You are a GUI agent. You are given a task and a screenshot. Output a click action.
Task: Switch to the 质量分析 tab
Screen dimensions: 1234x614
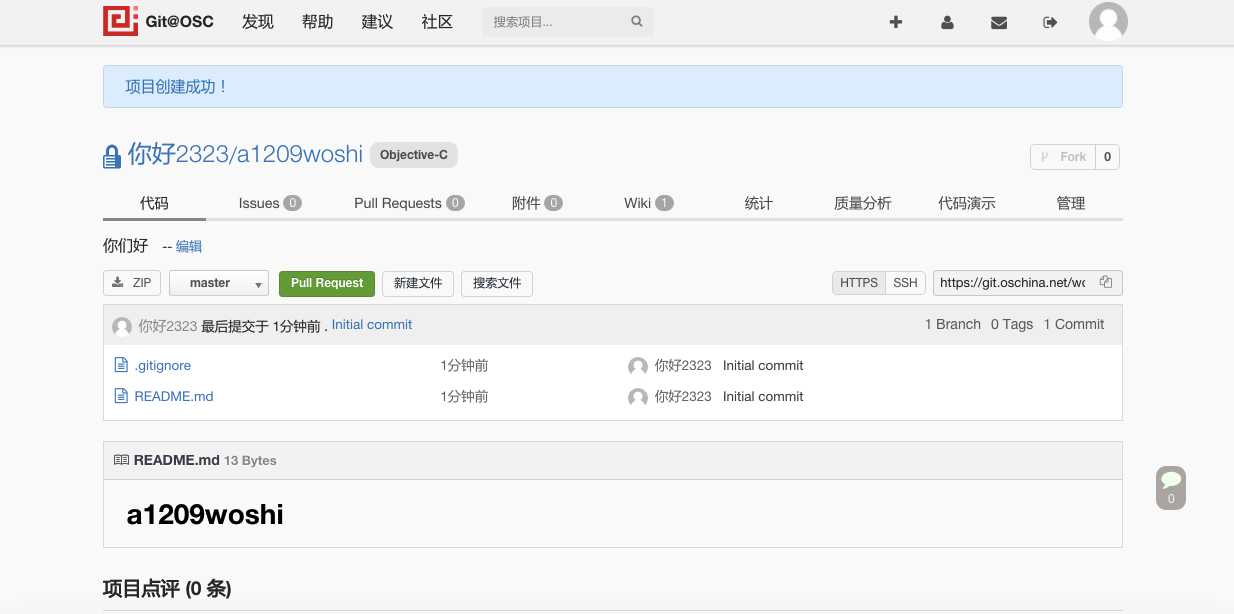coord(863,203)
